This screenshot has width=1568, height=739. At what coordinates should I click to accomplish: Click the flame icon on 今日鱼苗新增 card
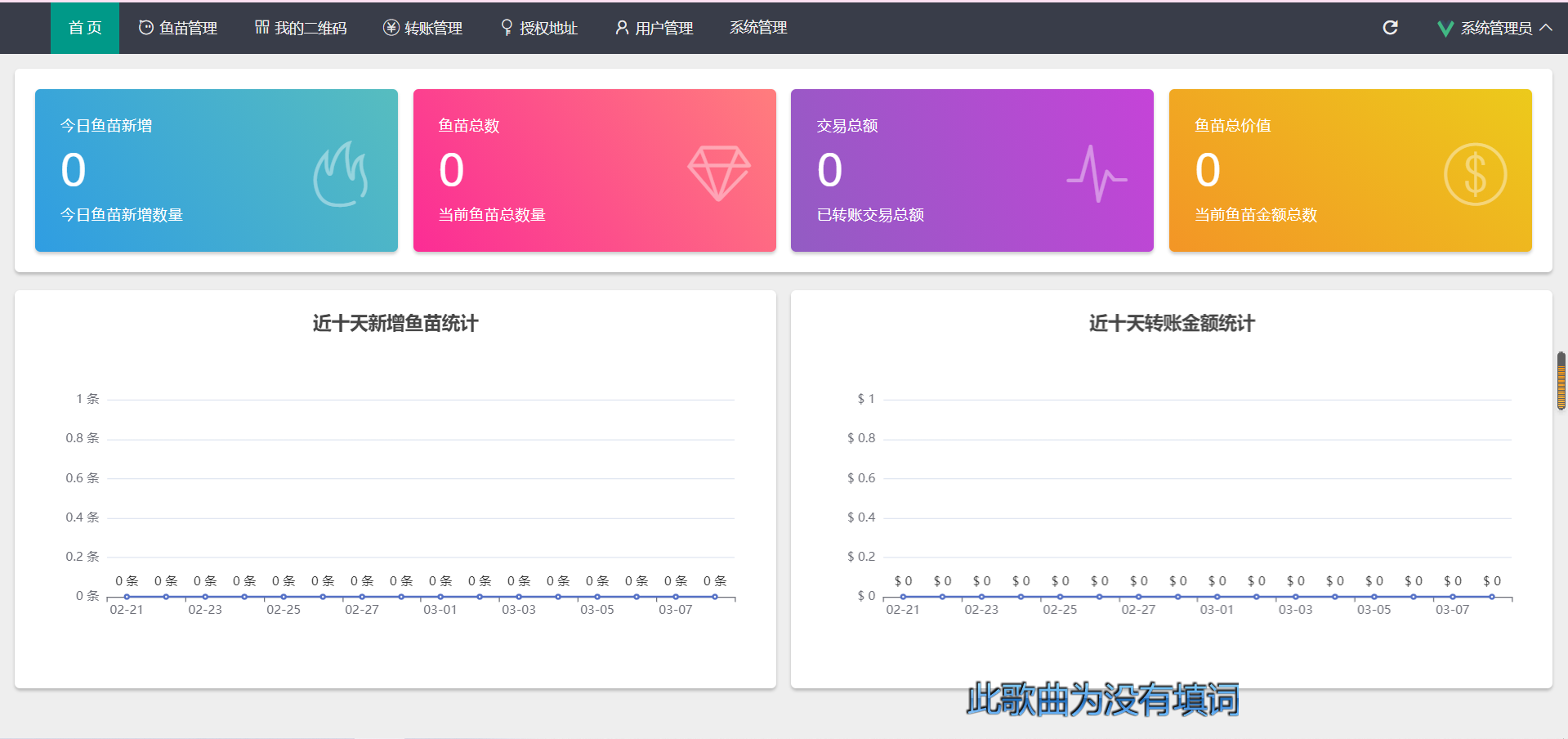pos(341,174)
